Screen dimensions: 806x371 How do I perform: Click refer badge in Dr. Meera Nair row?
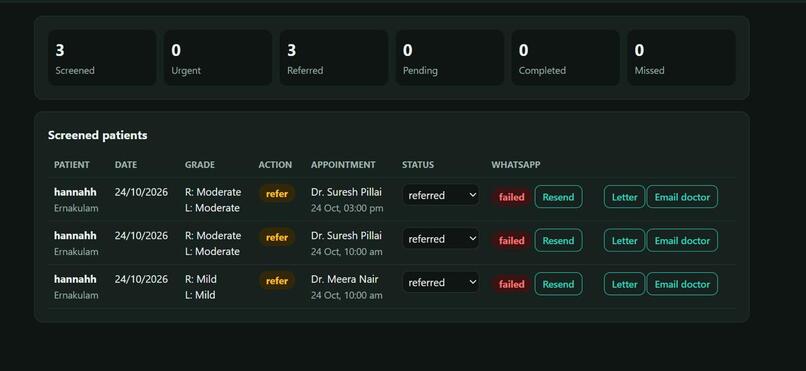point(277,281)
